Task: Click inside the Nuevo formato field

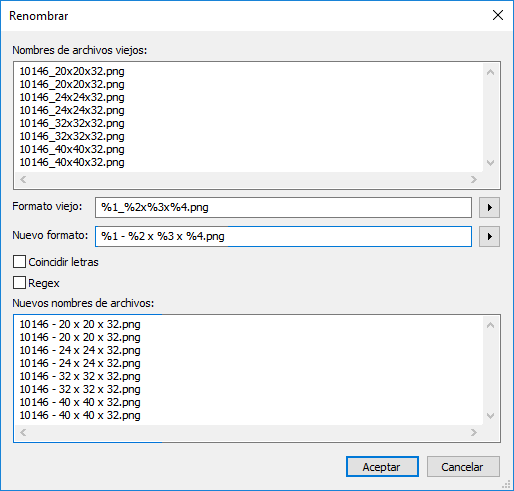Action: tap(283, 236)
